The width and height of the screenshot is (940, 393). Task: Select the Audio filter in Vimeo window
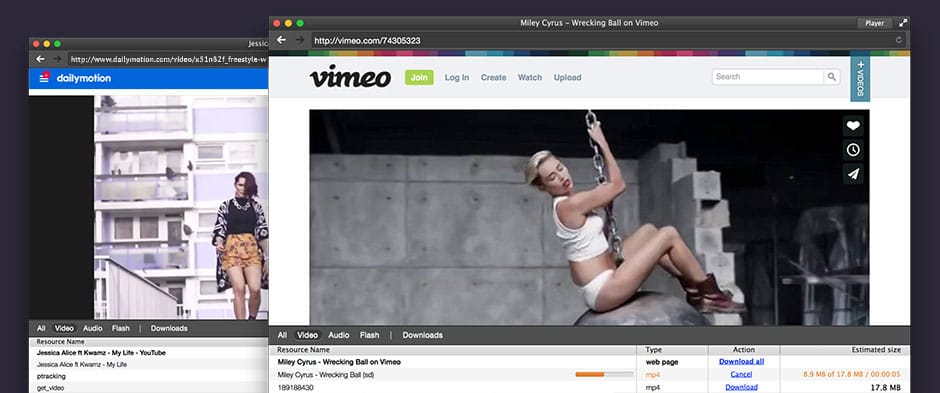coord(339,335)
